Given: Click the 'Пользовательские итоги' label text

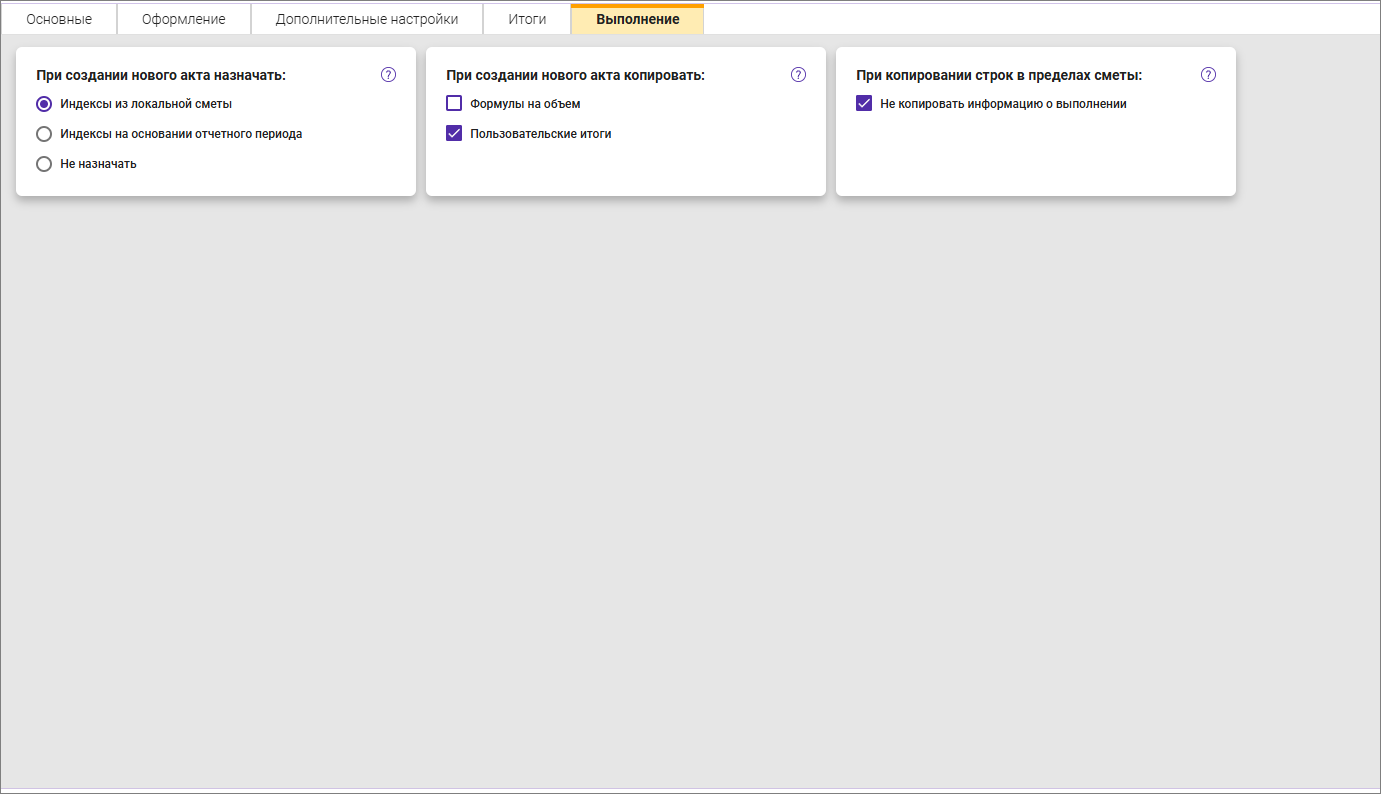Looking at the screenshot, I should 540,134.
